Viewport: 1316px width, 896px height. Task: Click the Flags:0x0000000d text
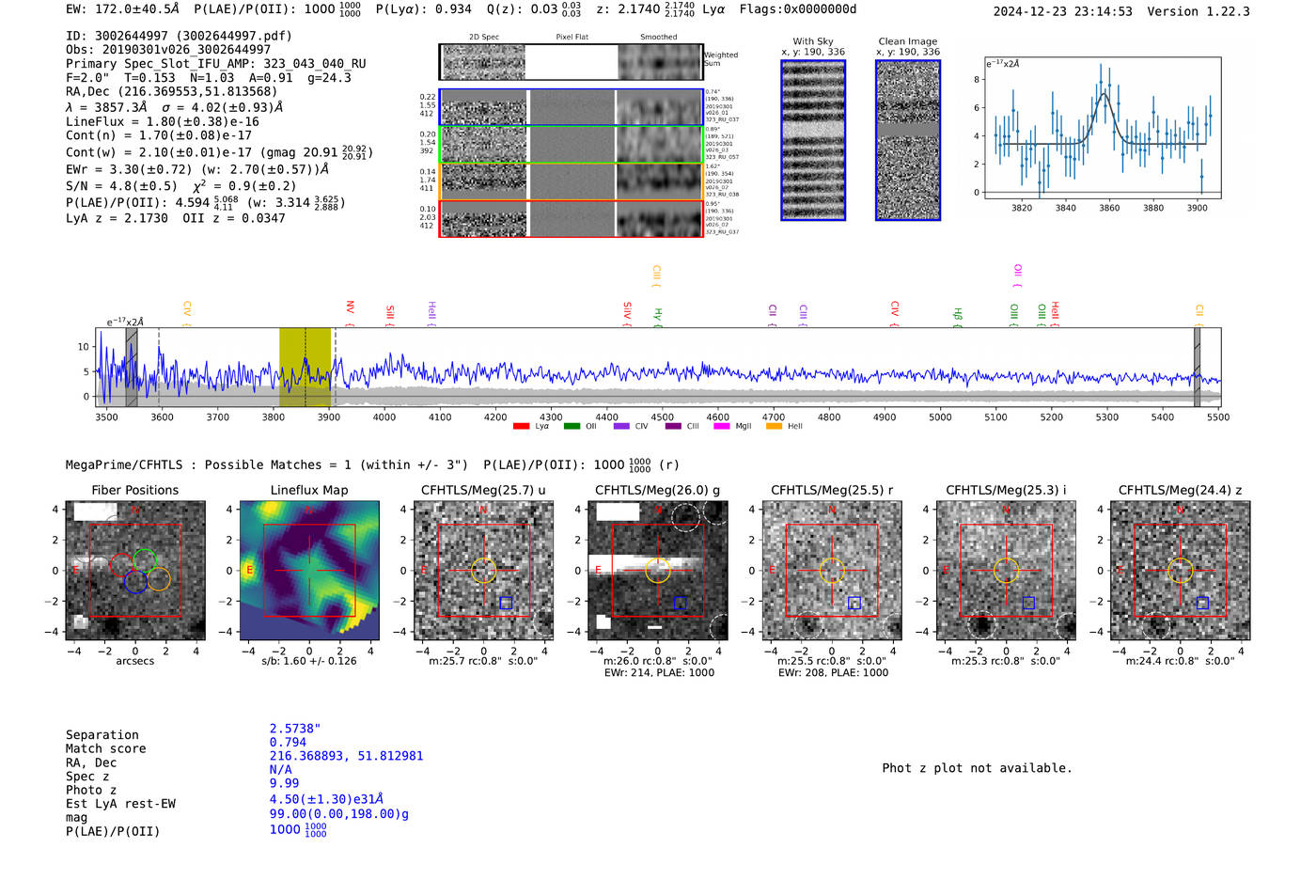pyautogui.click(x=798, y=9)
